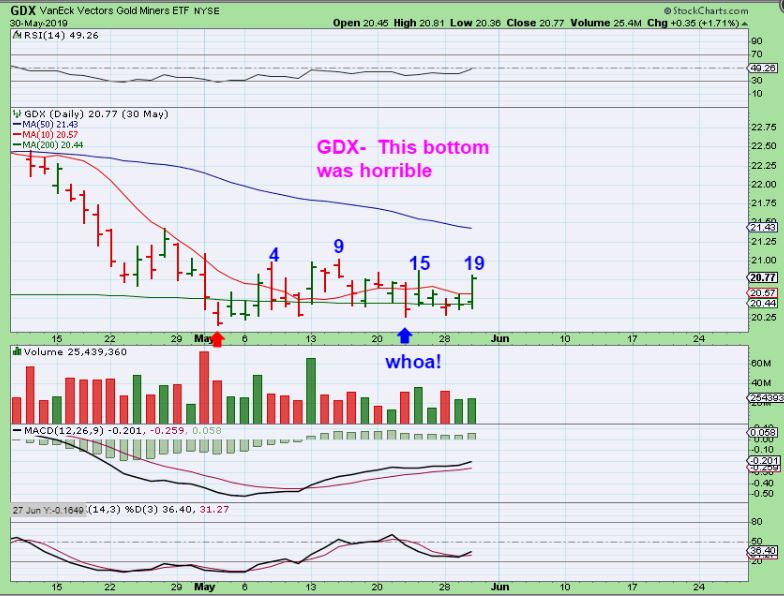This screenshot has width=784, height=596.
Task: Click the 40M volume scale label
Action: (760, 384)
